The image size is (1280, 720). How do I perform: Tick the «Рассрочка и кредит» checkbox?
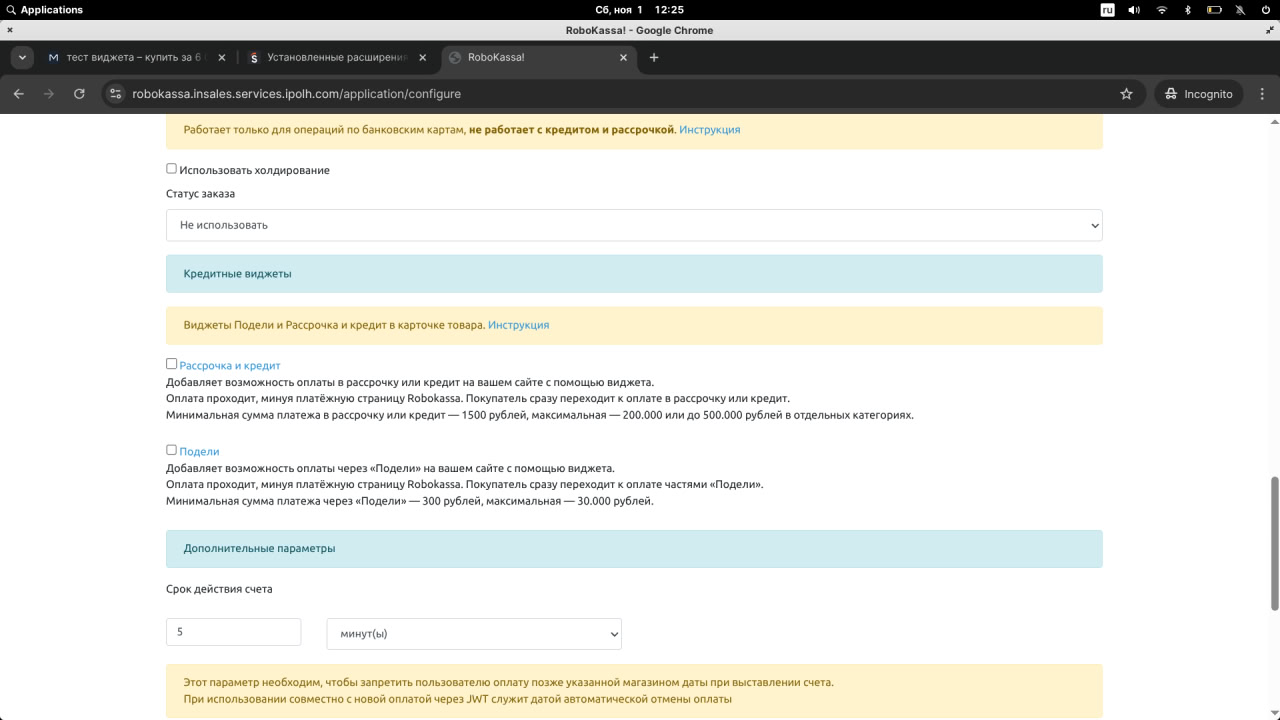(171, 364)
